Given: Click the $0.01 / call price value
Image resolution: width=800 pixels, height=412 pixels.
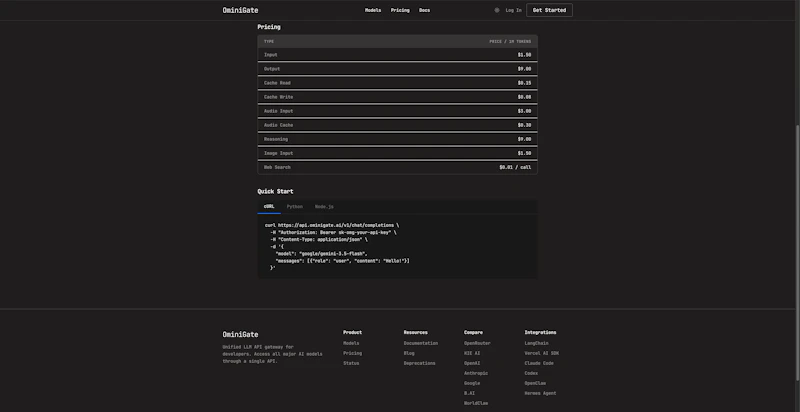Looking at the screenshot, I should [x=515, y=167].
